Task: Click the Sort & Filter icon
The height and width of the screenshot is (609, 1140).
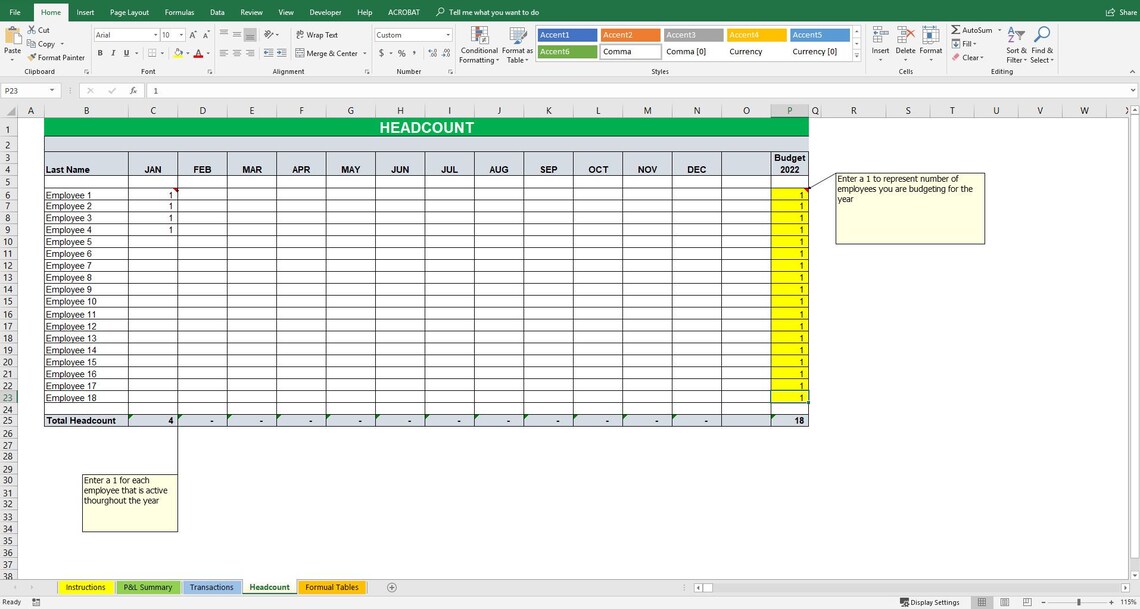Action: pos(1014,45)
